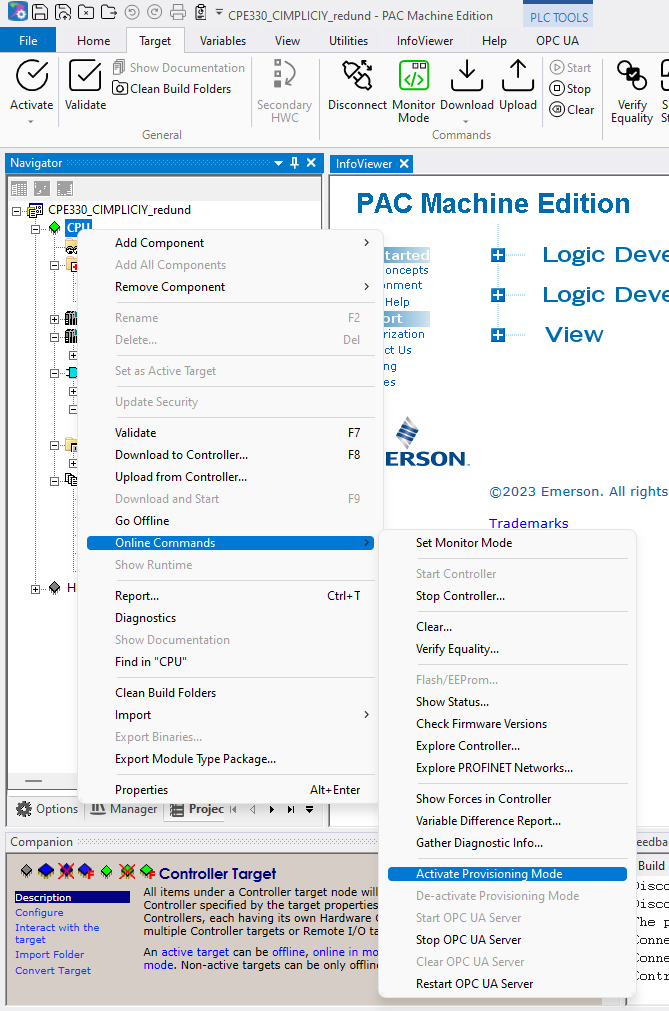
Task: Click the Close Project quick access icon
Action: click(86, 12)
